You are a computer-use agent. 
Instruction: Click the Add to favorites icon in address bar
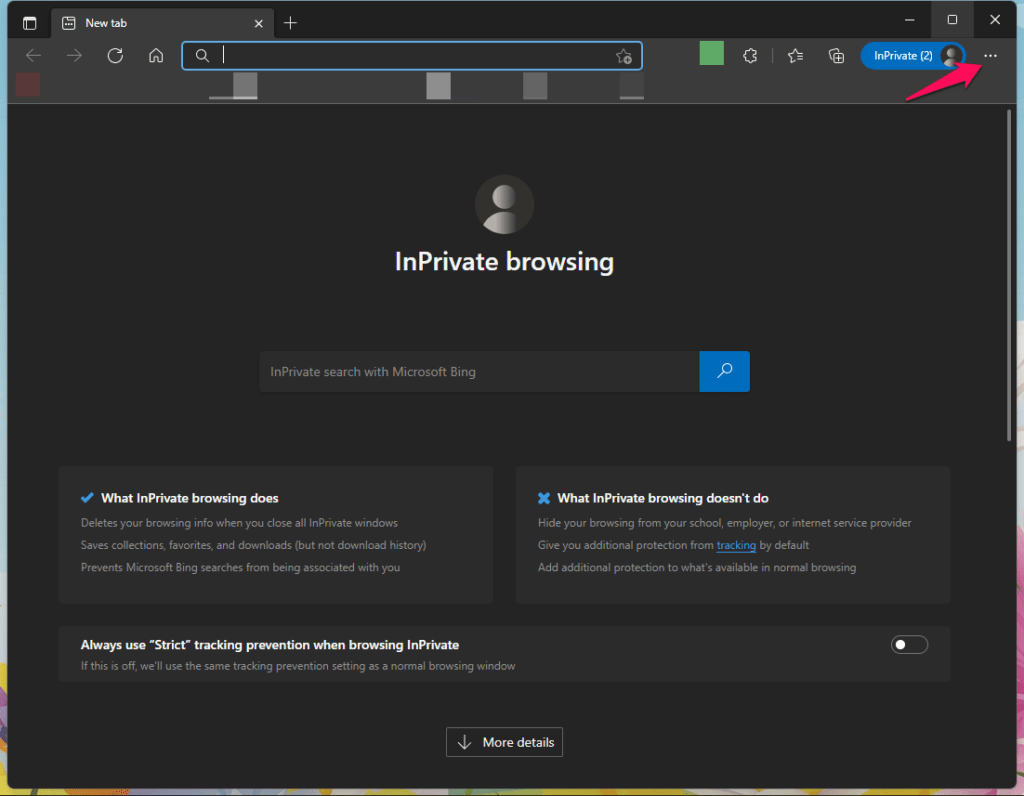[625, 56]
